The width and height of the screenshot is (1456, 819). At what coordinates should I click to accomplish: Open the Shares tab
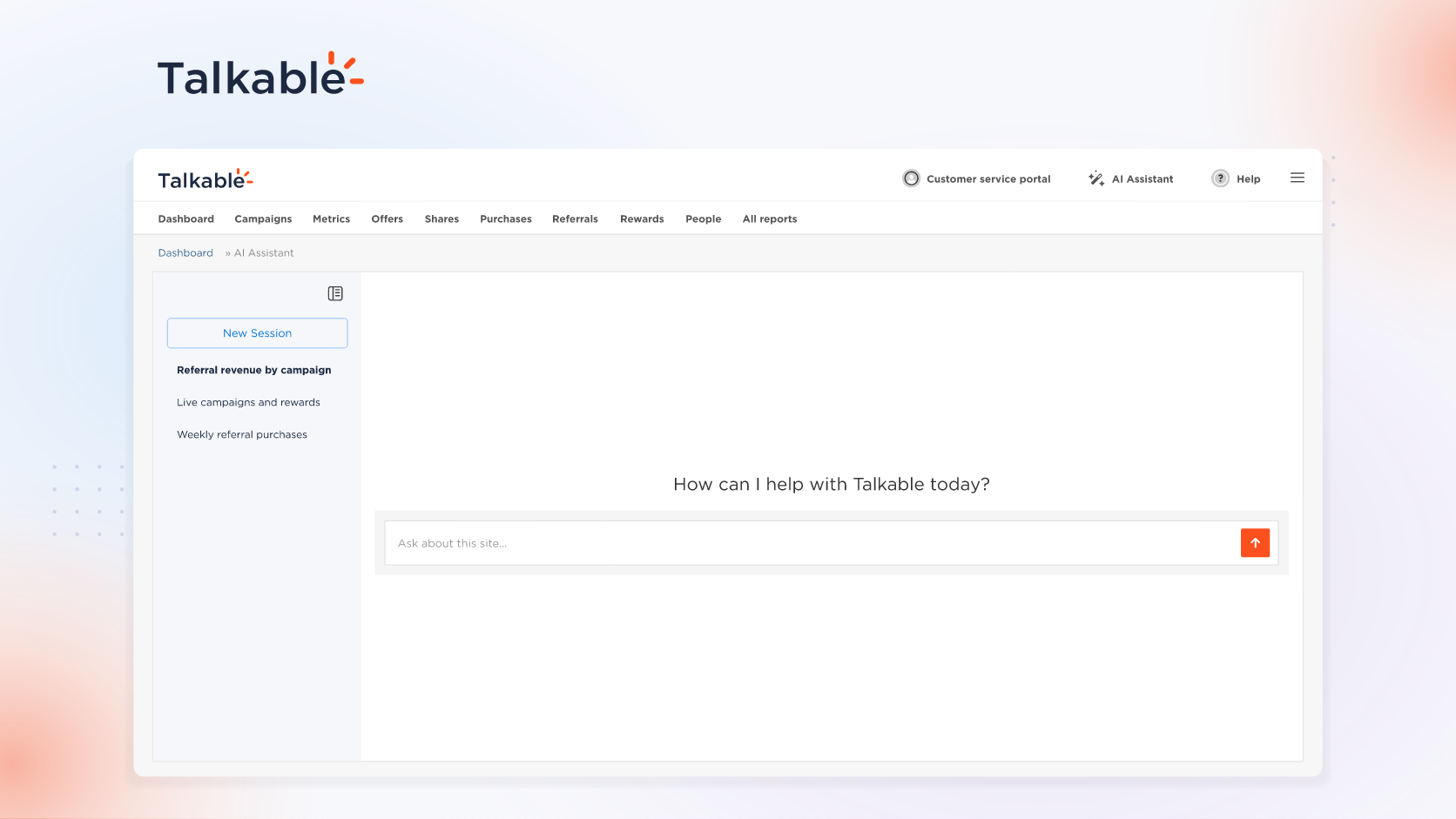[442, 219]
